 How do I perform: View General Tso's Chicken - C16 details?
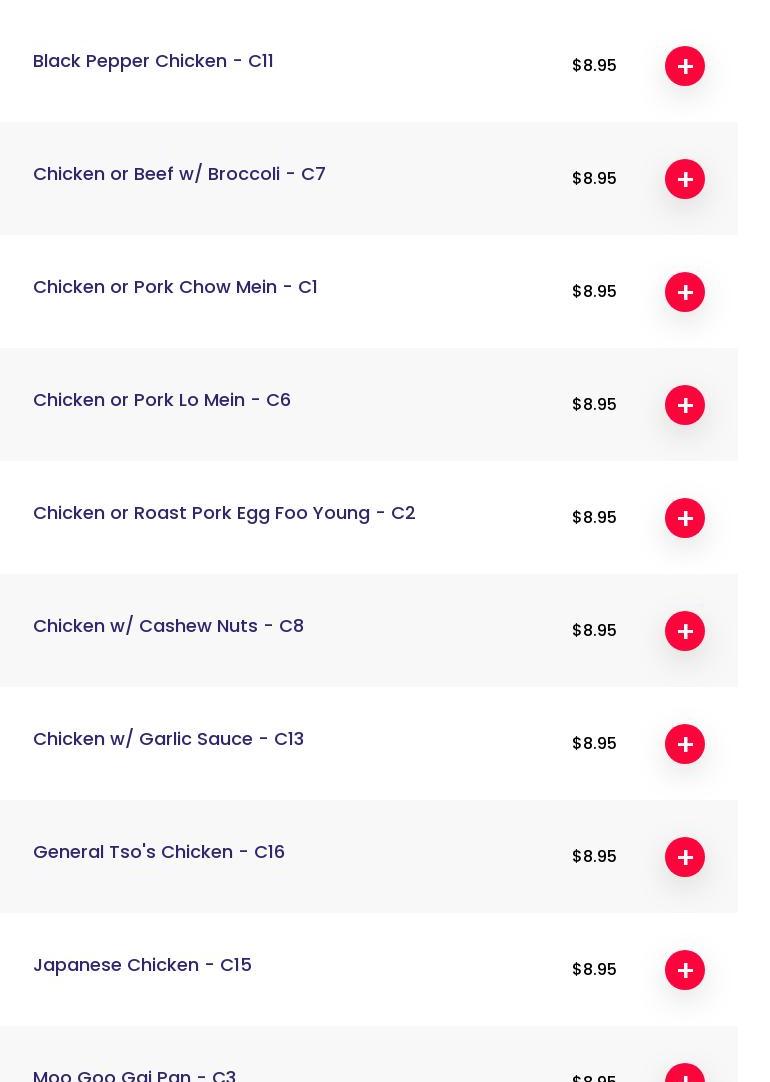click(x=159, y=852)
